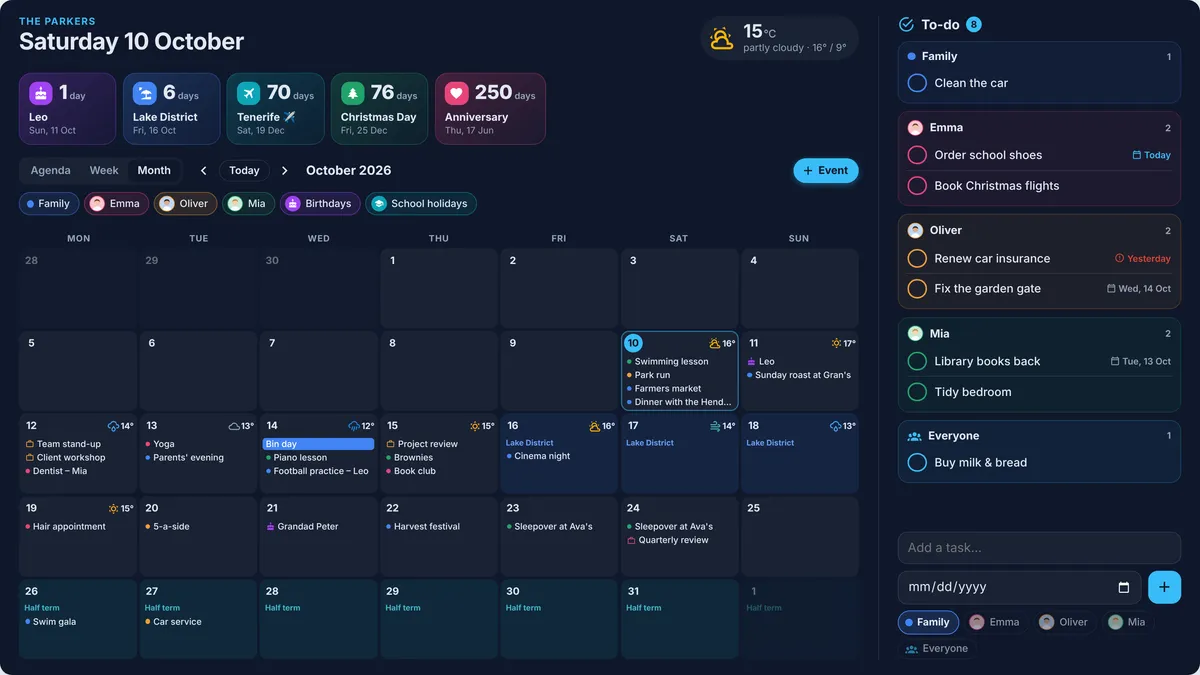Screen dimensions: 1200x675
Task: Toggle the School holidays calendar filter
Action: (421, 204)
